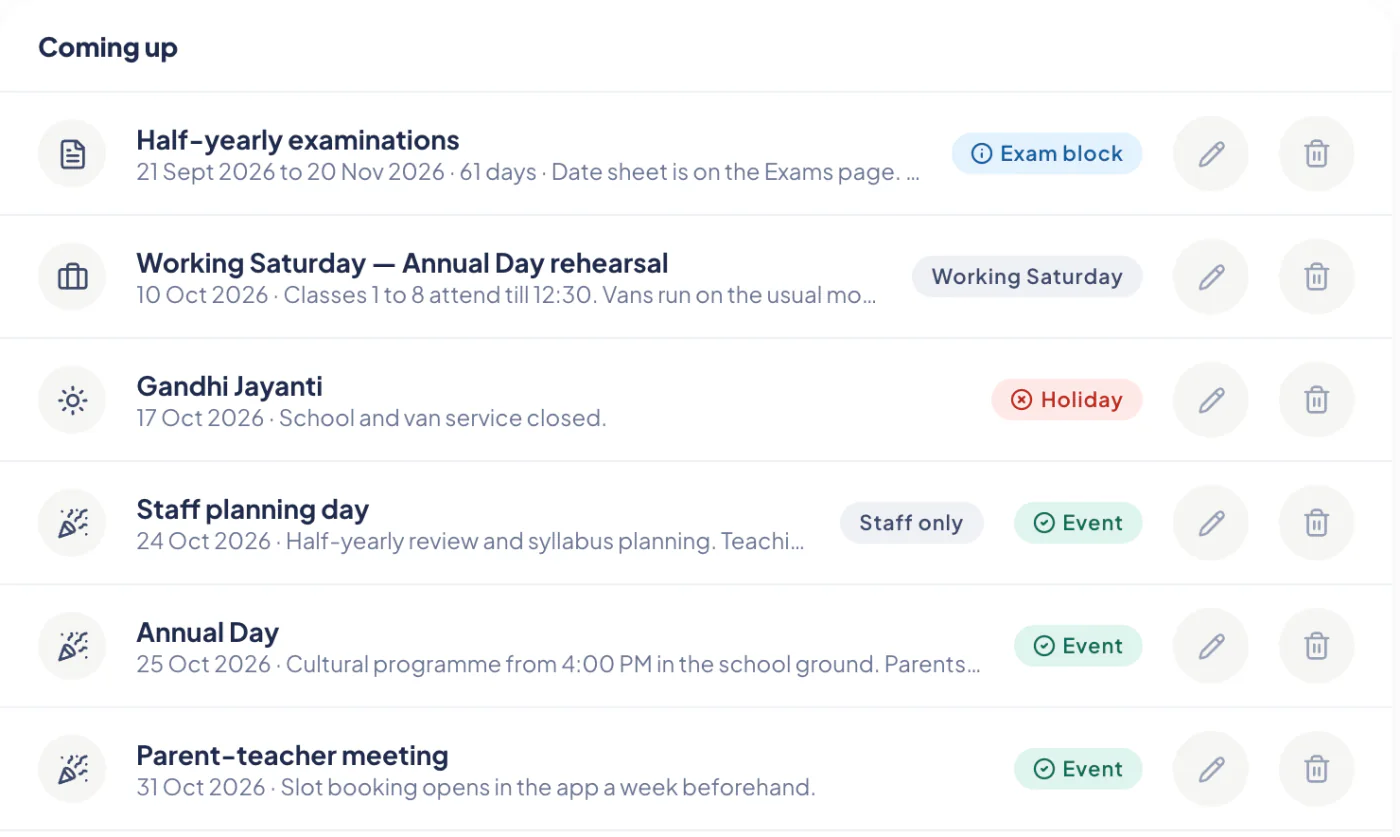Image resolution: width=1400 pixels, height=837 pixels.
Task: Delete the Gandhi Jayanti holiday
Action: [1317, 400]
